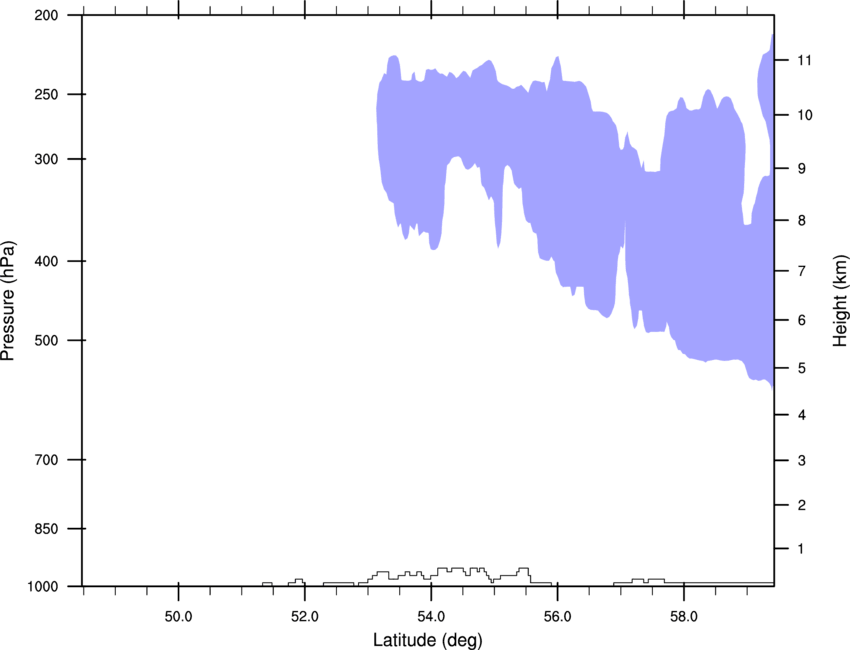
Task: Pick the 5 km height label
Action: click(802, 368)
